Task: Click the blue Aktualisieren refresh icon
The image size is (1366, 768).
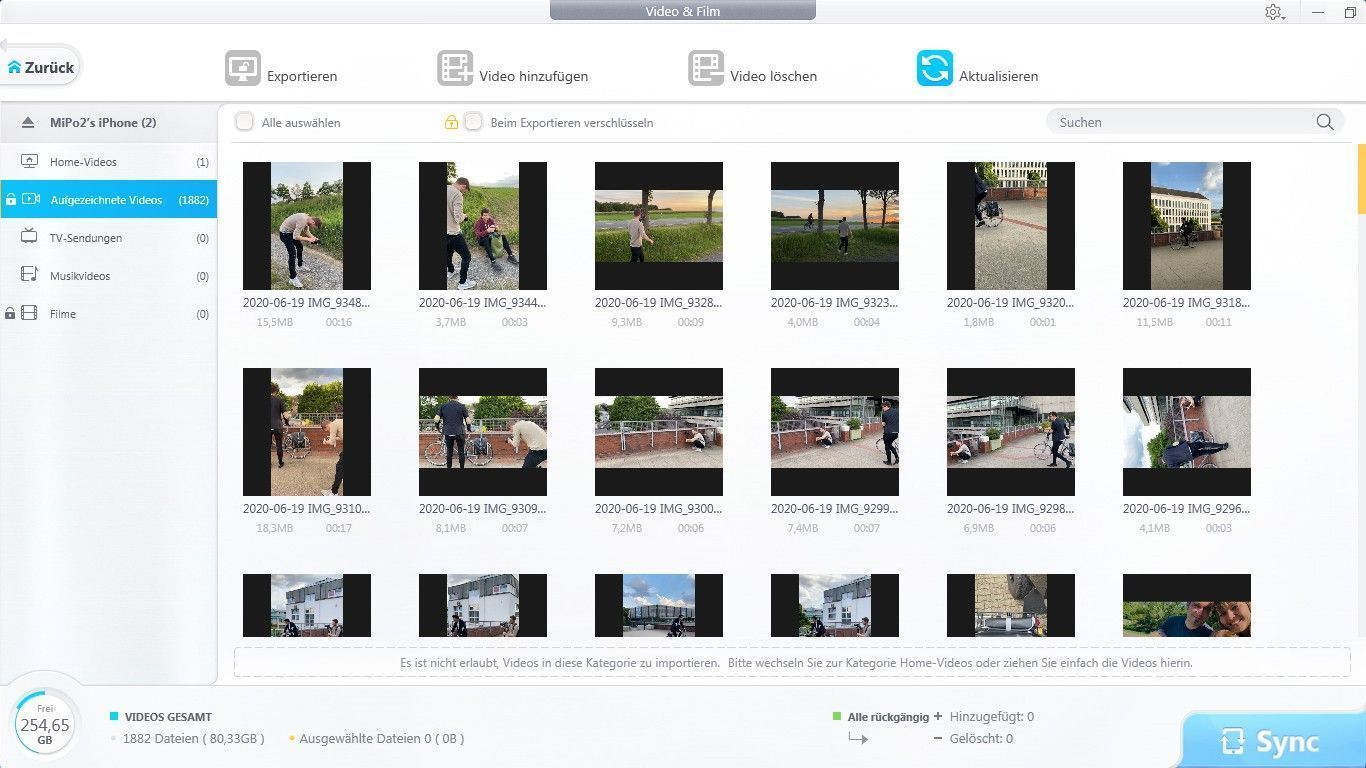Action: (934, 69)
